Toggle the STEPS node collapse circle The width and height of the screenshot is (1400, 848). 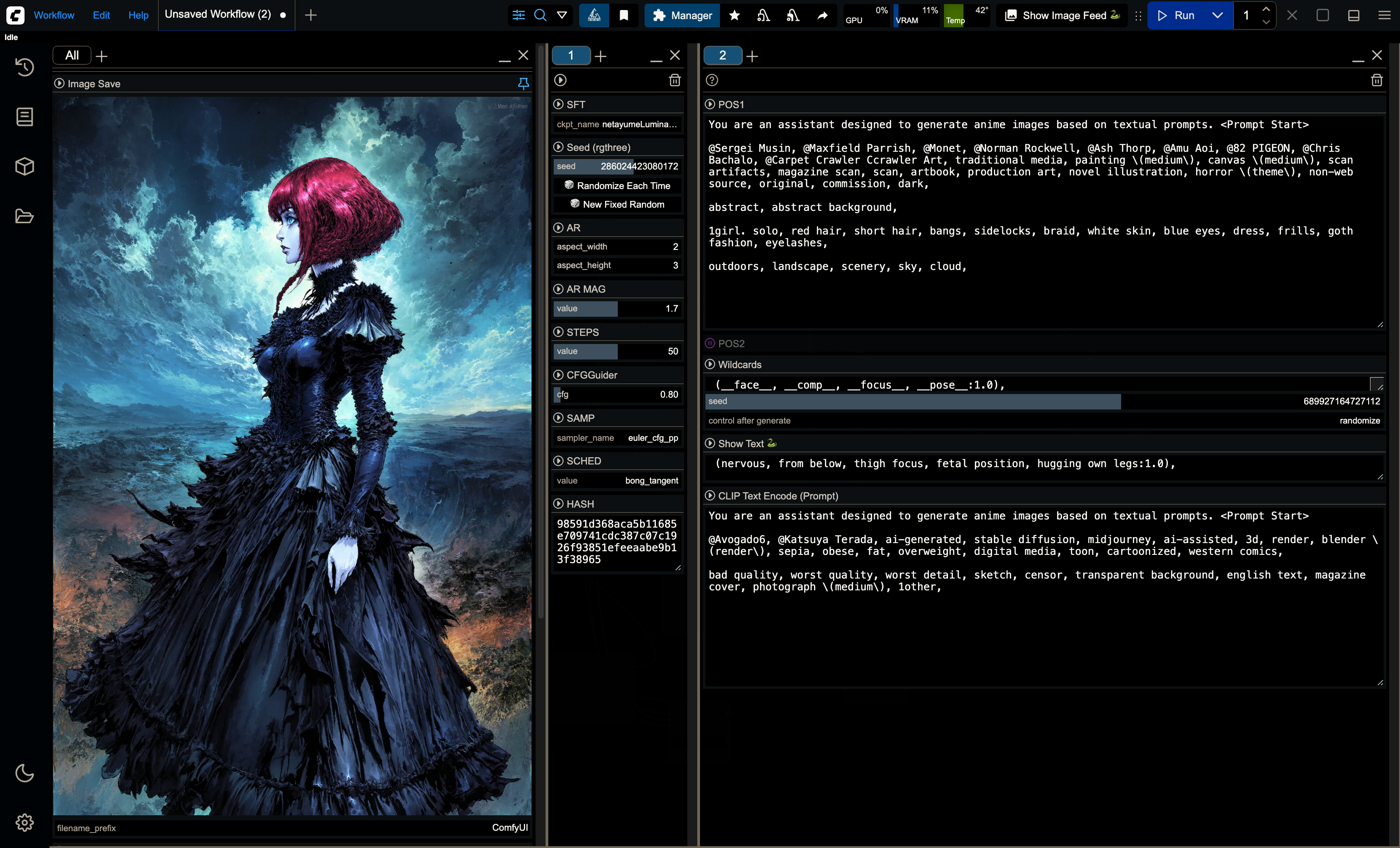559,332
